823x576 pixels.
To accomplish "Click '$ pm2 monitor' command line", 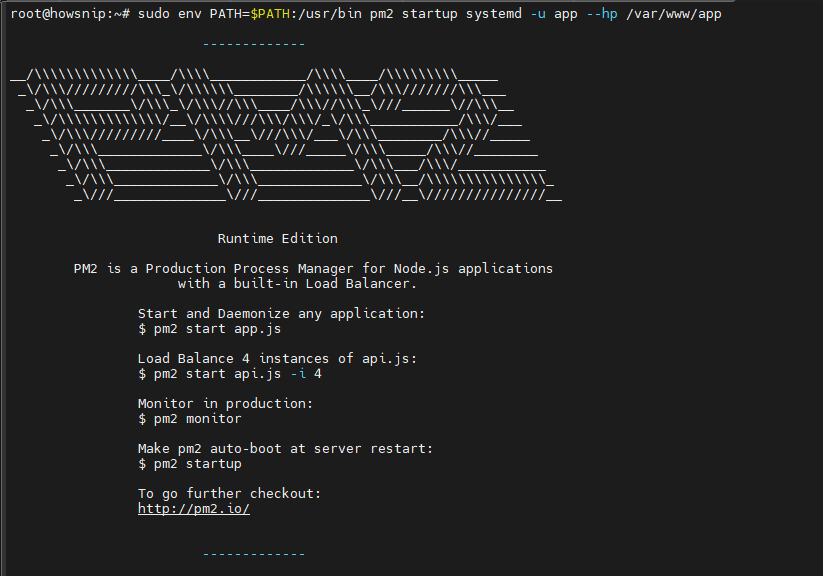I will coord(189,419).
